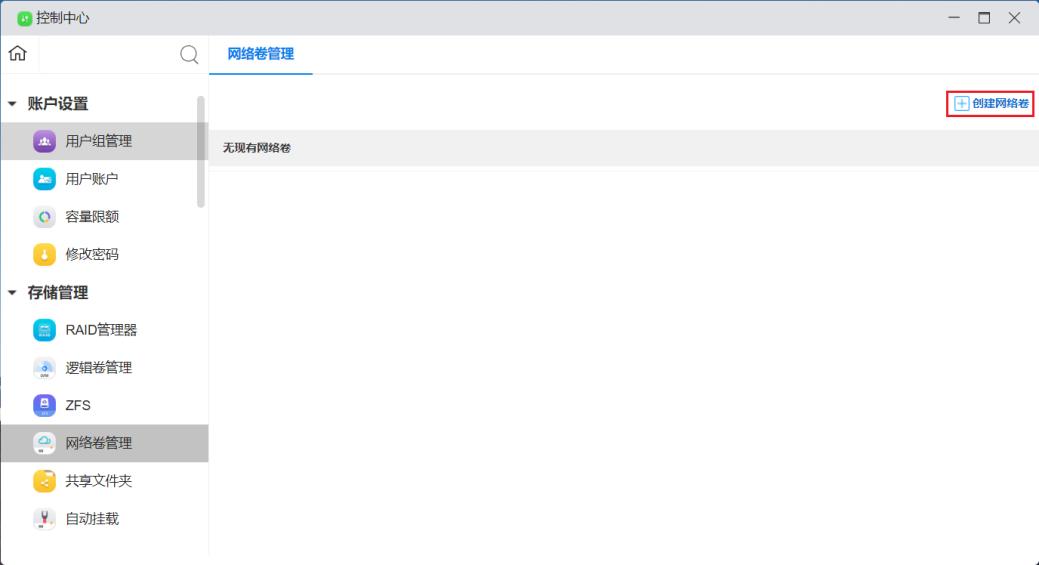
Task: Click the Logical Volume Management icon
Action: click(x=45, y=368)
